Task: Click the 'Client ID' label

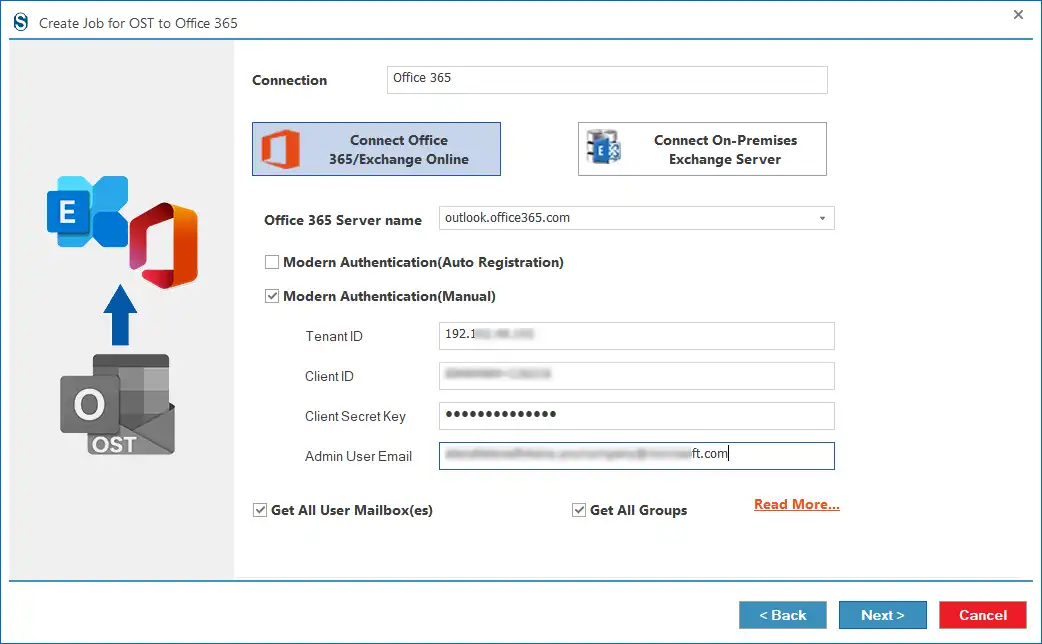Action: (x=329, y=376)
